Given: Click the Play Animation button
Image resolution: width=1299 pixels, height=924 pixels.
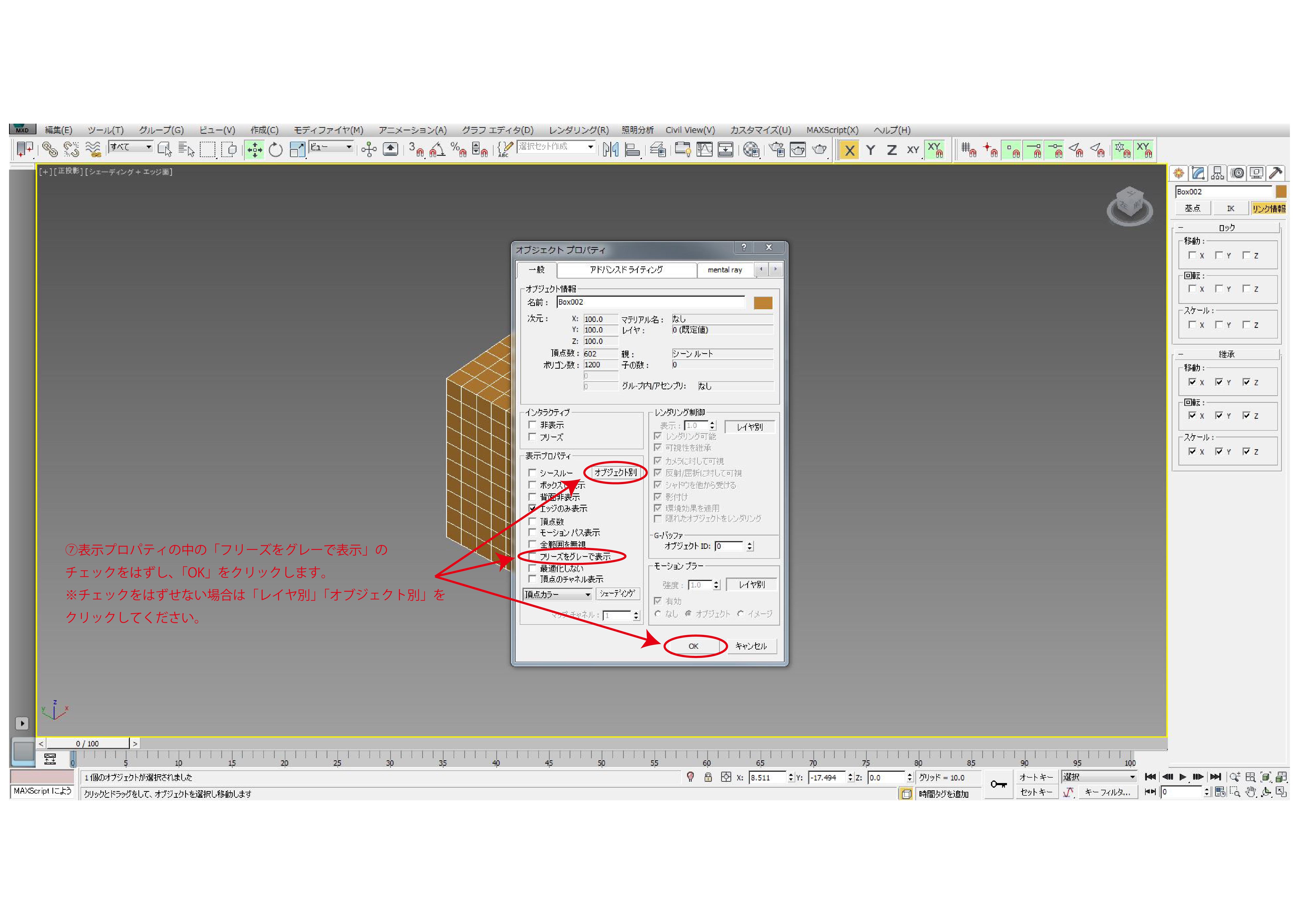Looking at the screenshot, I should pos(1182,777).
